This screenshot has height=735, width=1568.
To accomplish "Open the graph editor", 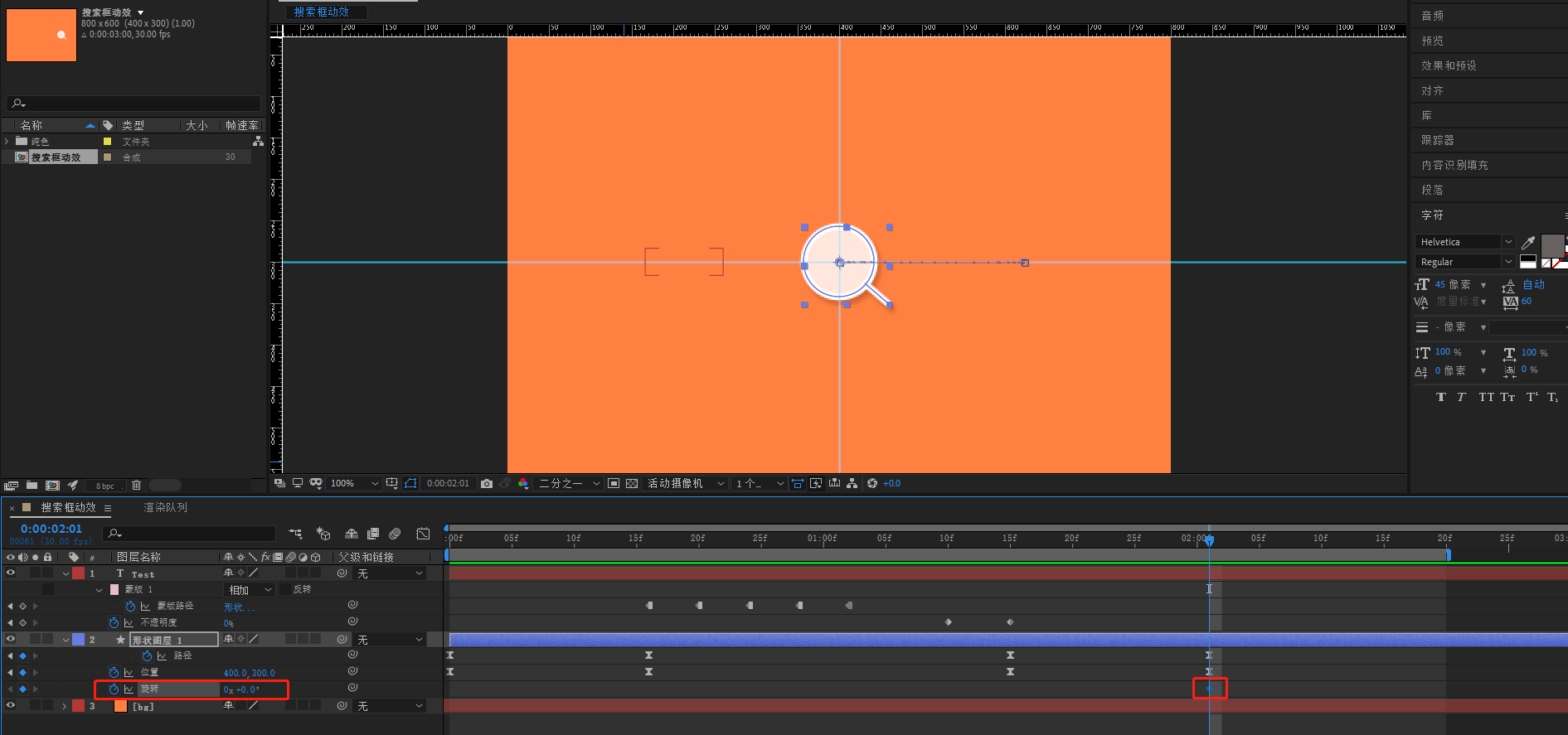I will (x=423, y=534).
